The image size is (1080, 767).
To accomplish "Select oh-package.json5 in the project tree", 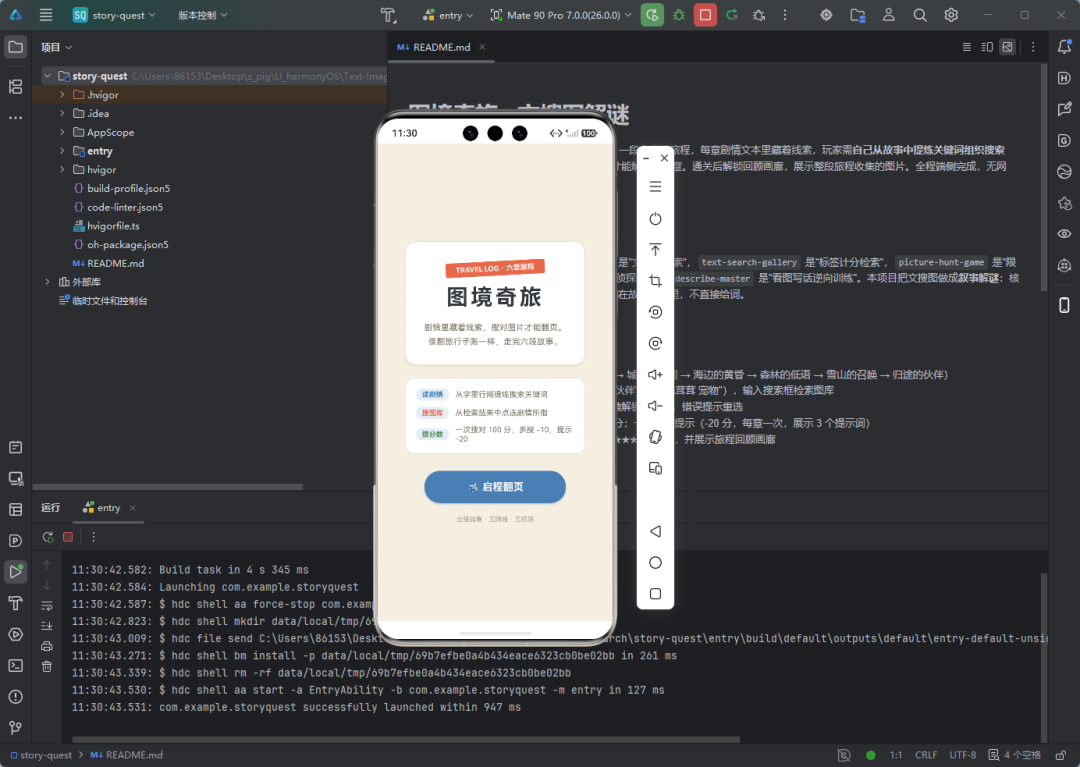I will 121,244.
